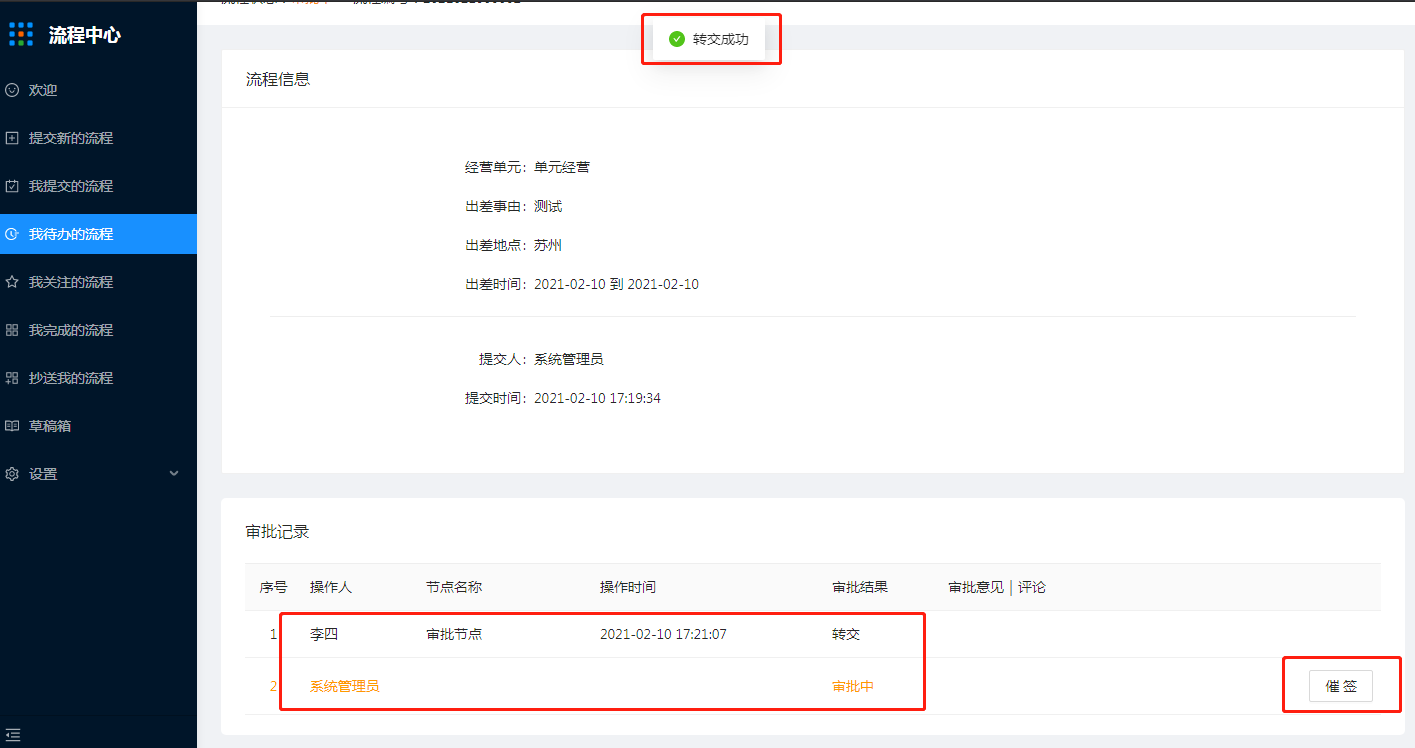Click the 出差地点 value 苏州

[548, 245]
